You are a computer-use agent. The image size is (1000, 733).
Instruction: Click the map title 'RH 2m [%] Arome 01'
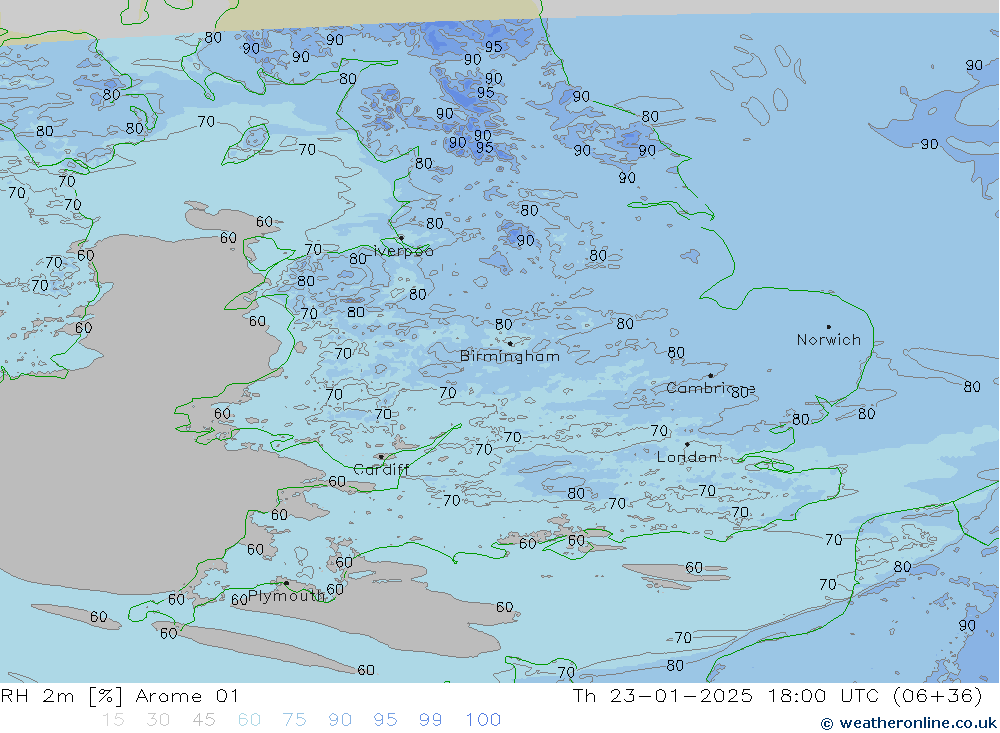point(119,696)
